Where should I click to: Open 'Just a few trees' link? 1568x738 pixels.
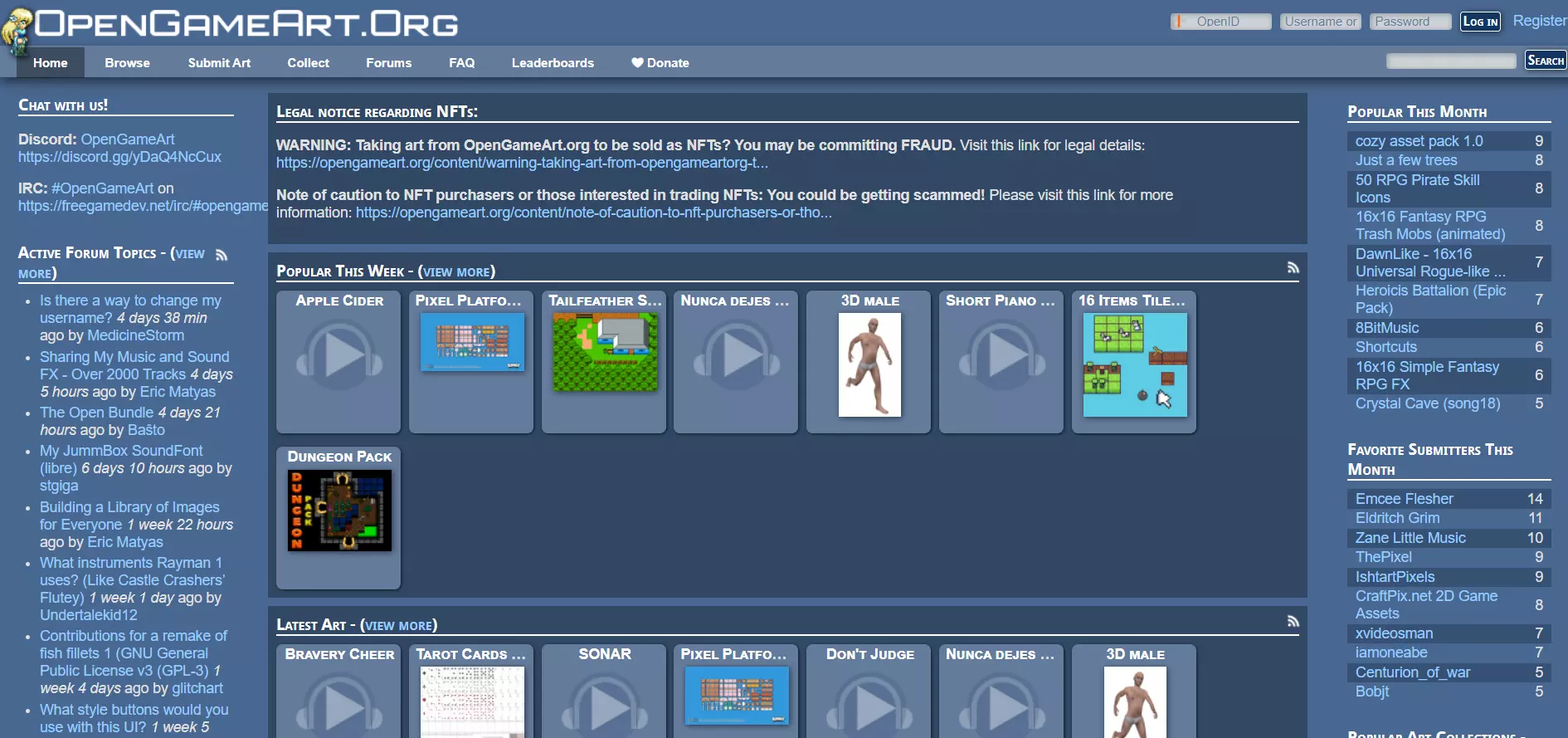pos(1406,160)
